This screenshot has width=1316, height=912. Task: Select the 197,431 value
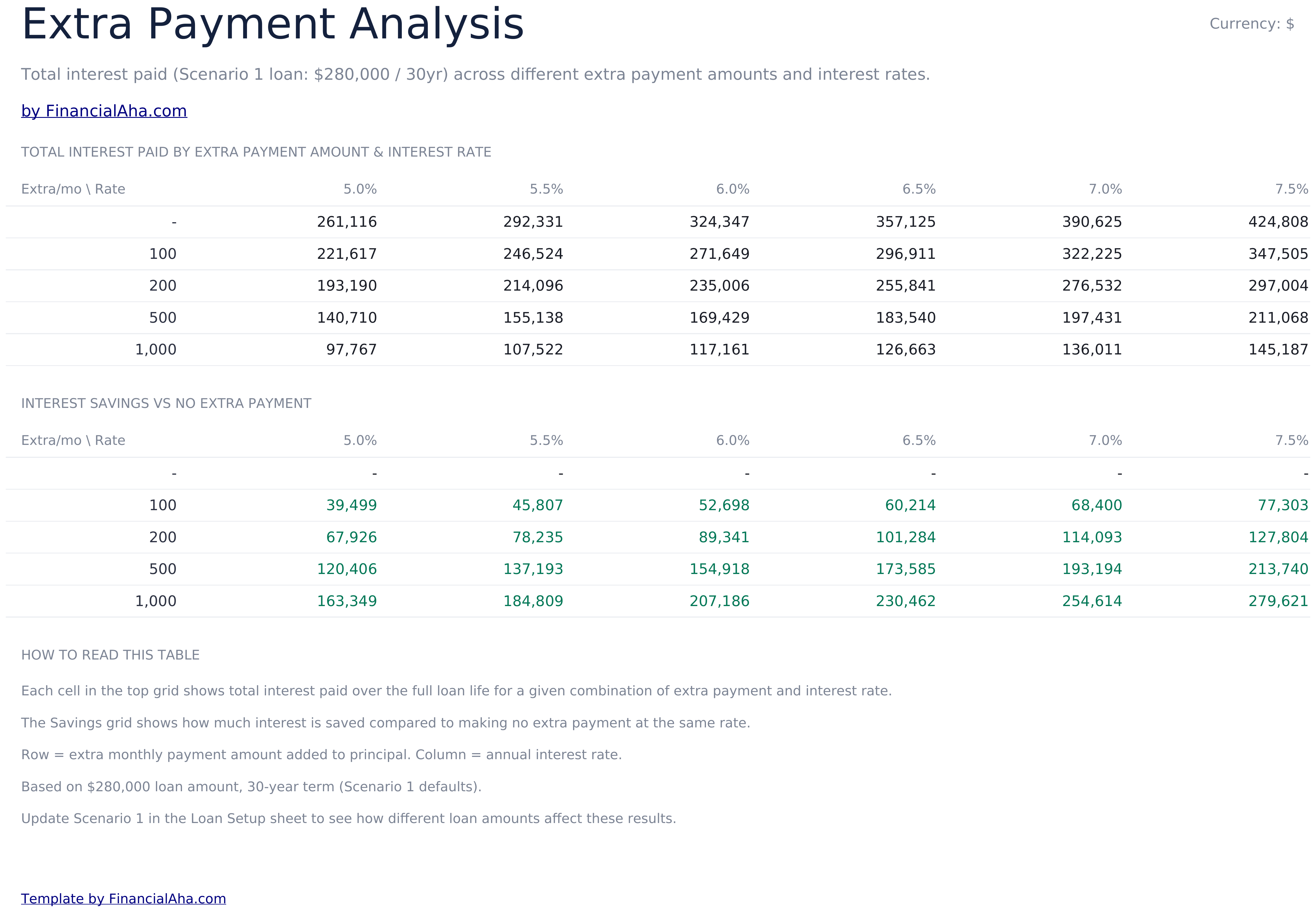[1092, 318]
